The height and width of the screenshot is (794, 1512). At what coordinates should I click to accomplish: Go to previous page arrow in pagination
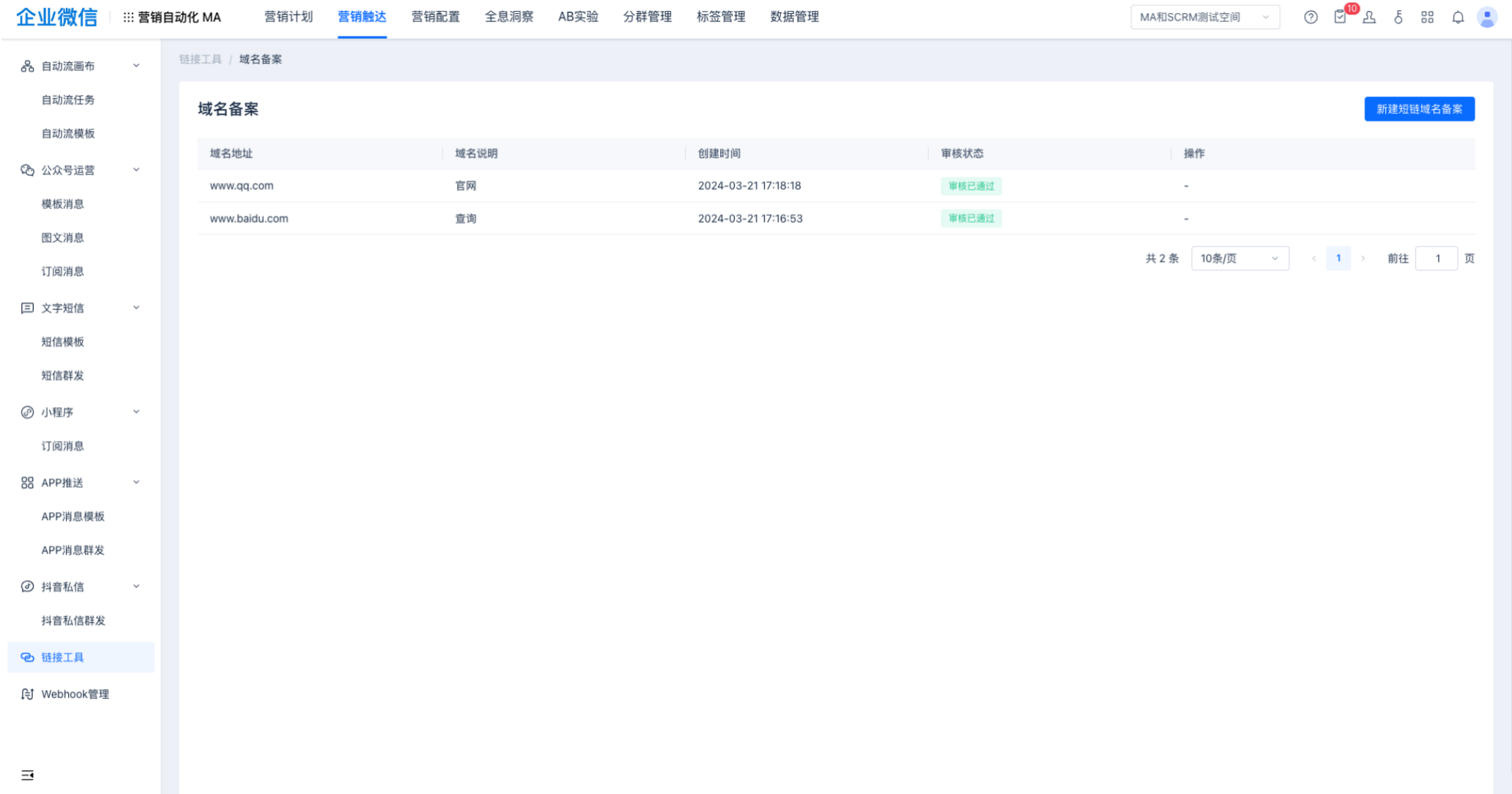click(1314, 258)
